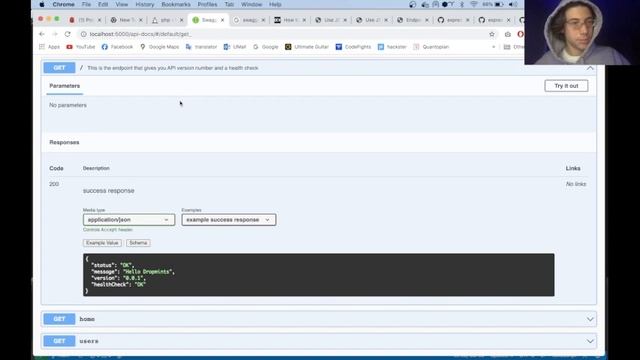
Task: Click the JSON example response code block
Action: [x=319, y=275]
